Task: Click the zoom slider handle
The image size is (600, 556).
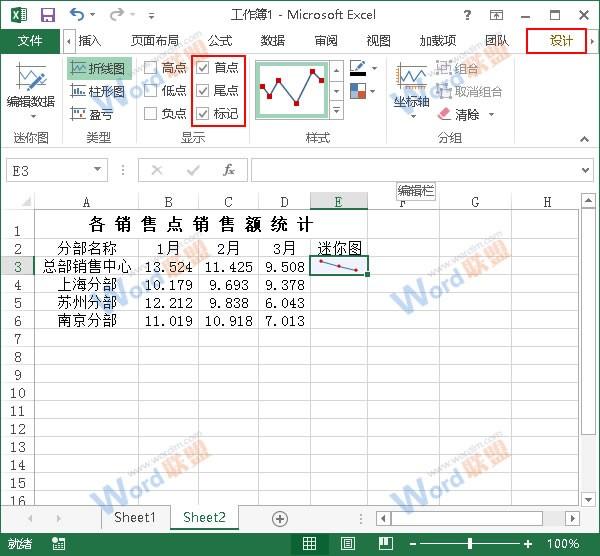Action: 470,543
